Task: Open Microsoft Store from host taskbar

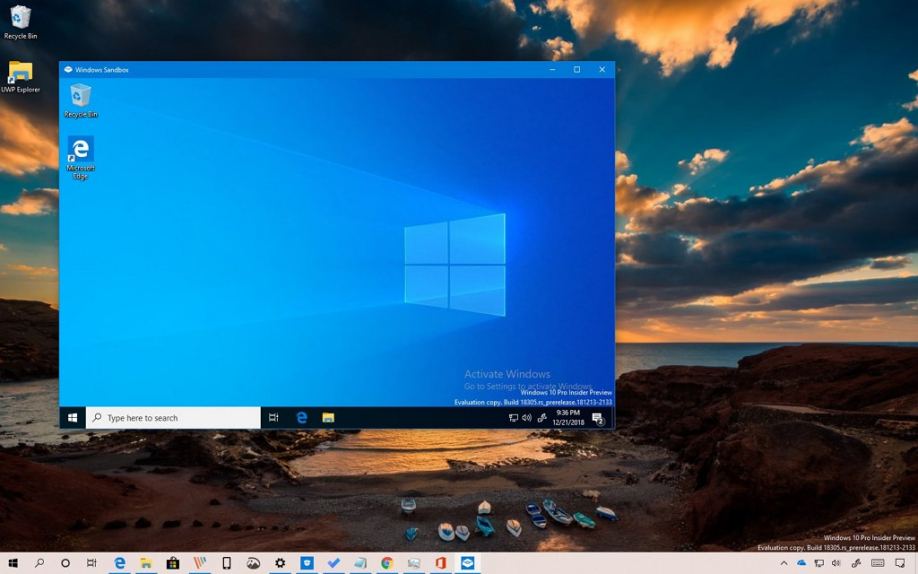Action: tap(173, 563)
